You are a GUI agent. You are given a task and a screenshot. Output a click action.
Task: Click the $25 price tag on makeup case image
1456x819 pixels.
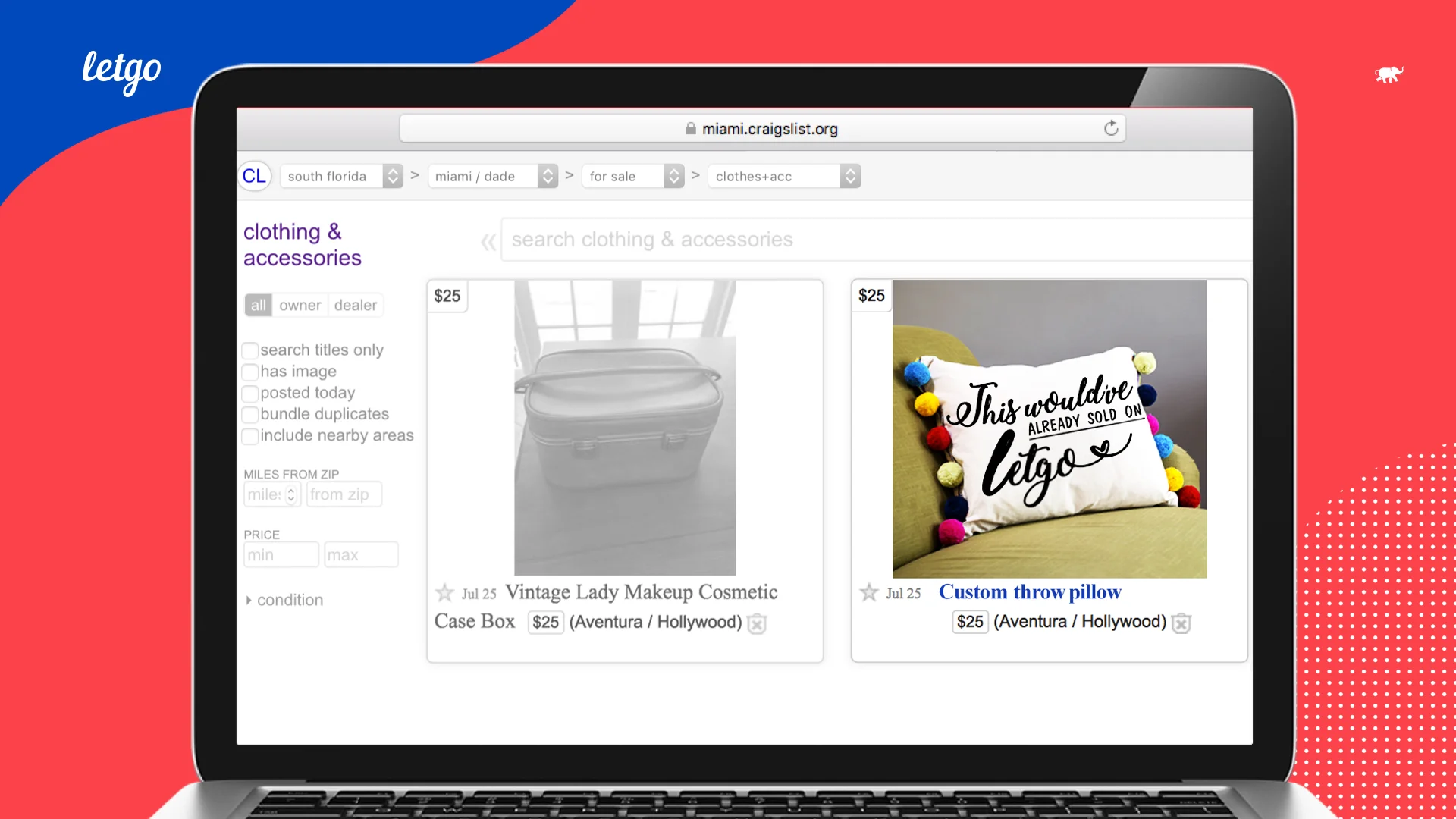[447, 296]
